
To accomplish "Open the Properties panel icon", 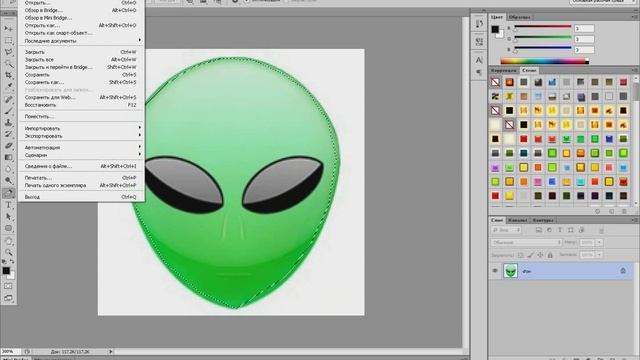I will [x=479, y=41].
